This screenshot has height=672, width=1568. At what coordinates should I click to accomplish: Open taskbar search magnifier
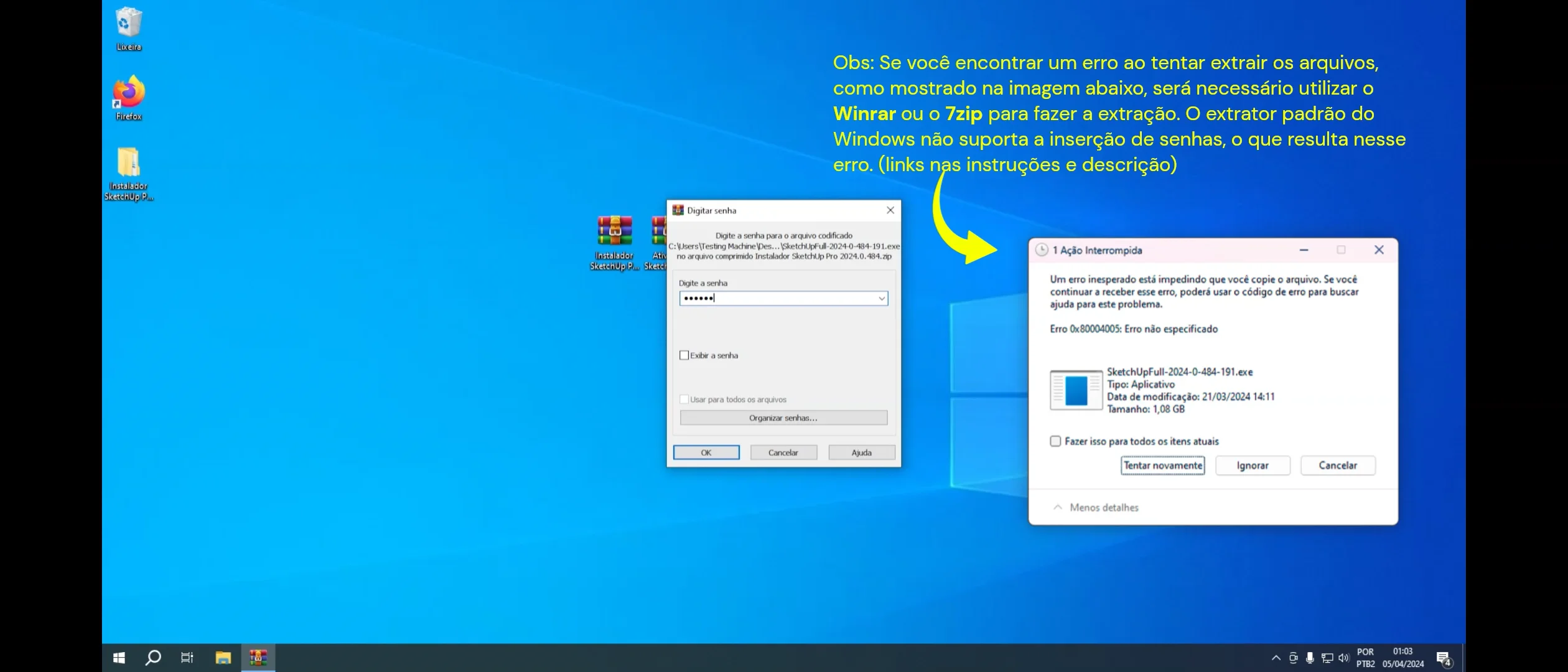152,658
